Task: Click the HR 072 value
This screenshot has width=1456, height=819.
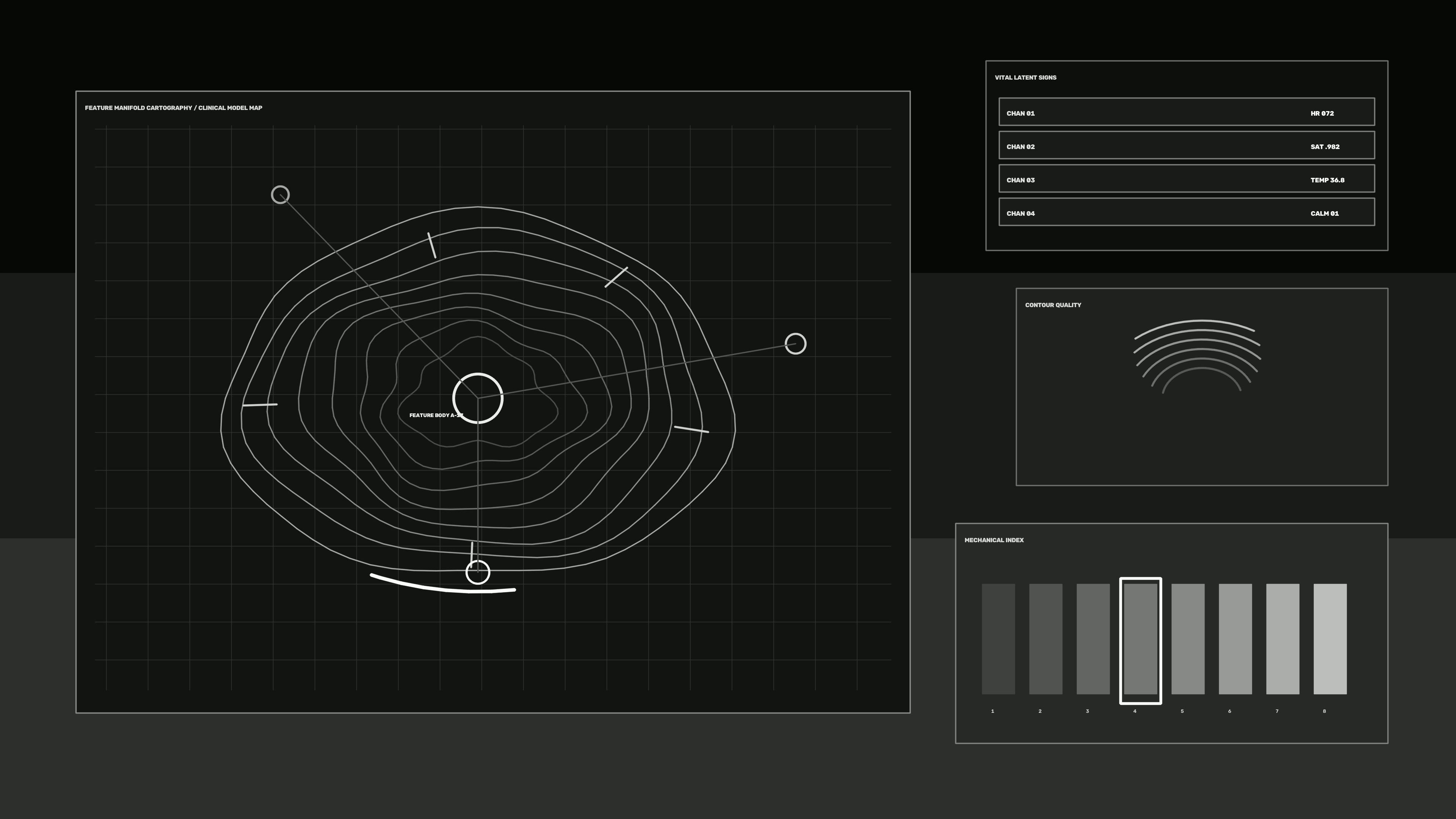Action: 1322,114
